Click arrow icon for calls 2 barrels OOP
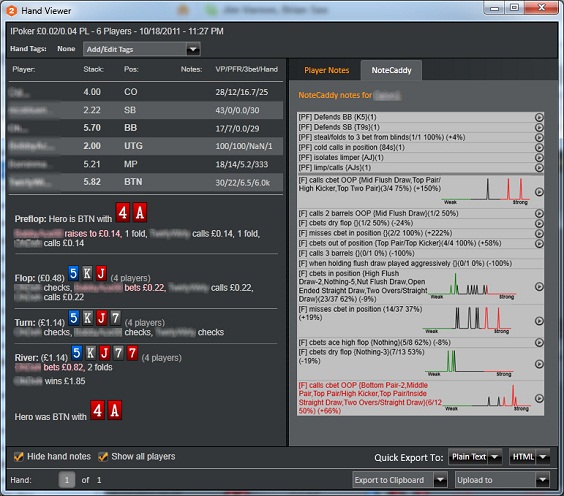This screenshot has width=564, height=496. 538,213
